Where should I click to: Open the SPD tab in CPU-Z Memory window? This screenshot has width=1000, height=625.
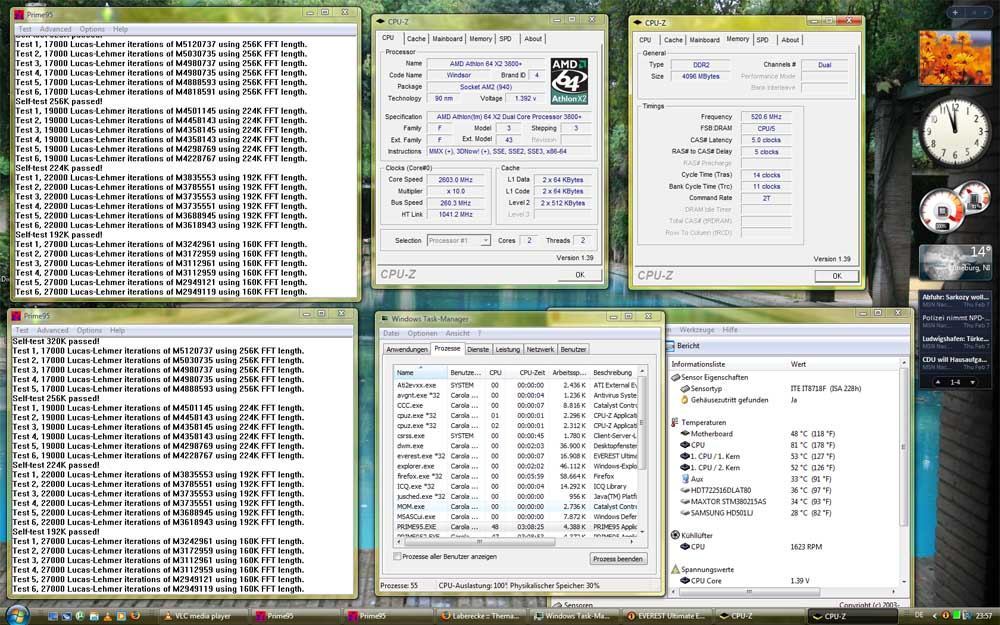[x=763, y=40]
